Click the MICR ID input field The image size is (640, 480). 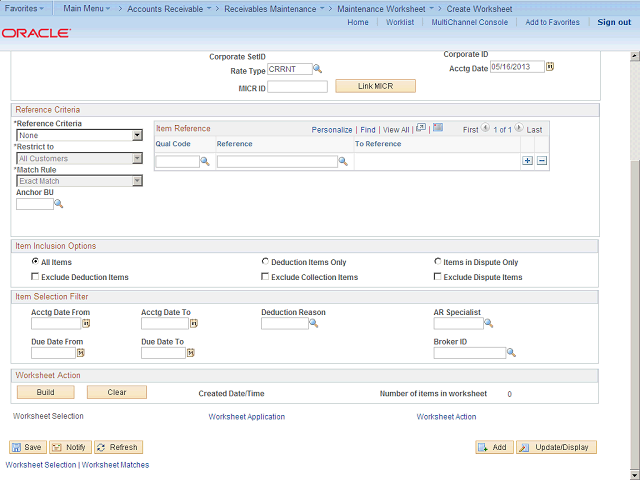298,86
